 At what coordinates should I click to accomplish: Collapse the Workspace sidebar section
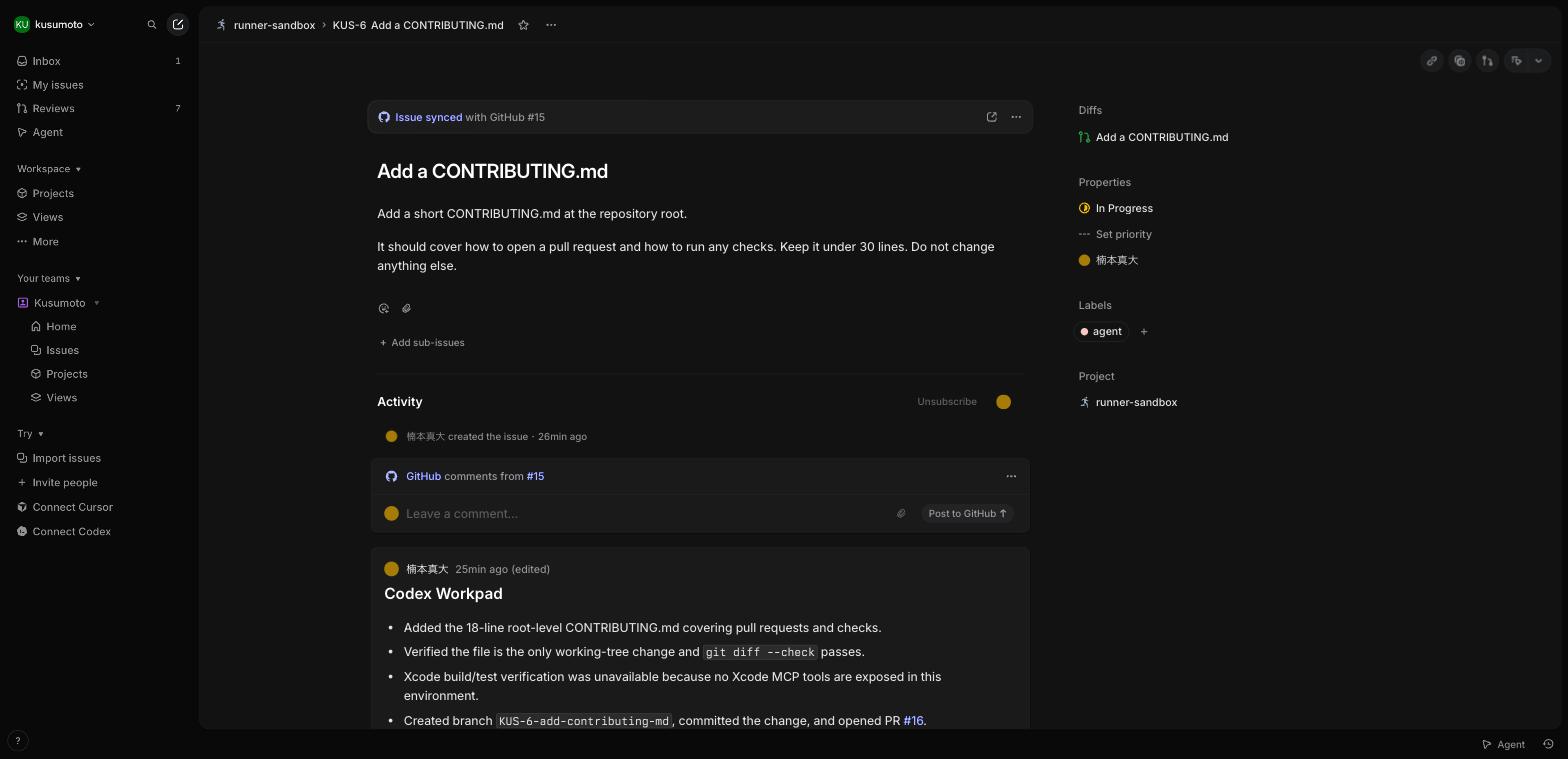[49, 169]
